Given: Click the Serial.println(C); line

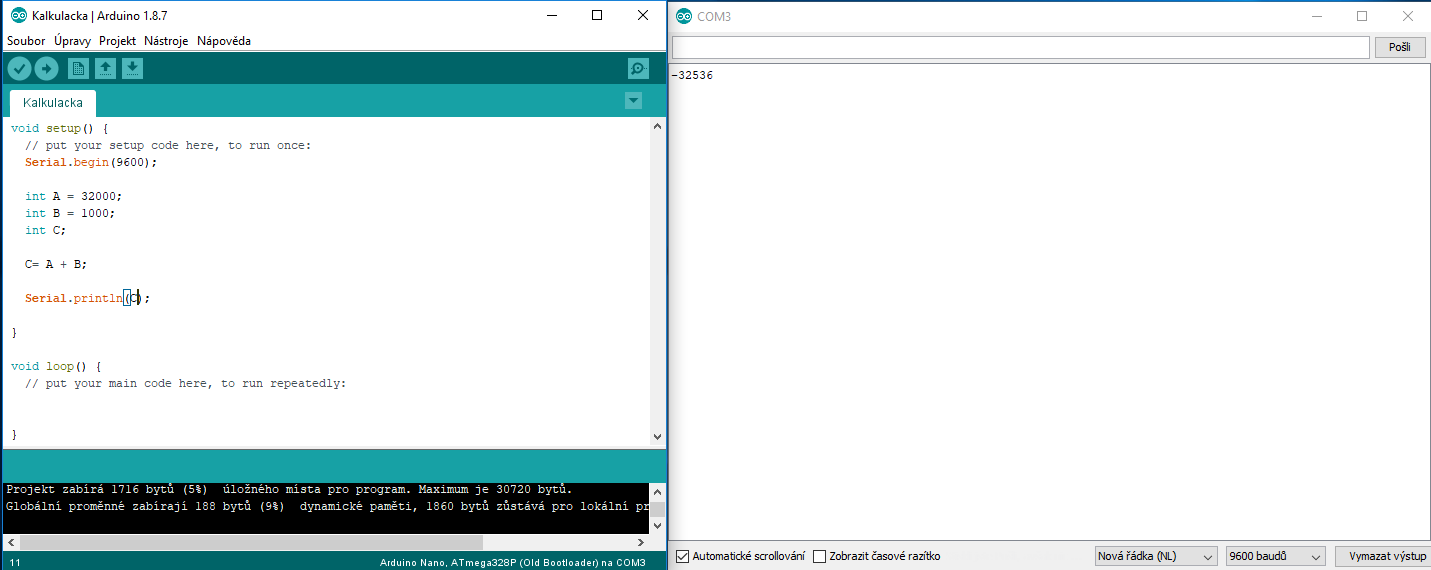Looking at the screenshot, I should coord(88,298).
